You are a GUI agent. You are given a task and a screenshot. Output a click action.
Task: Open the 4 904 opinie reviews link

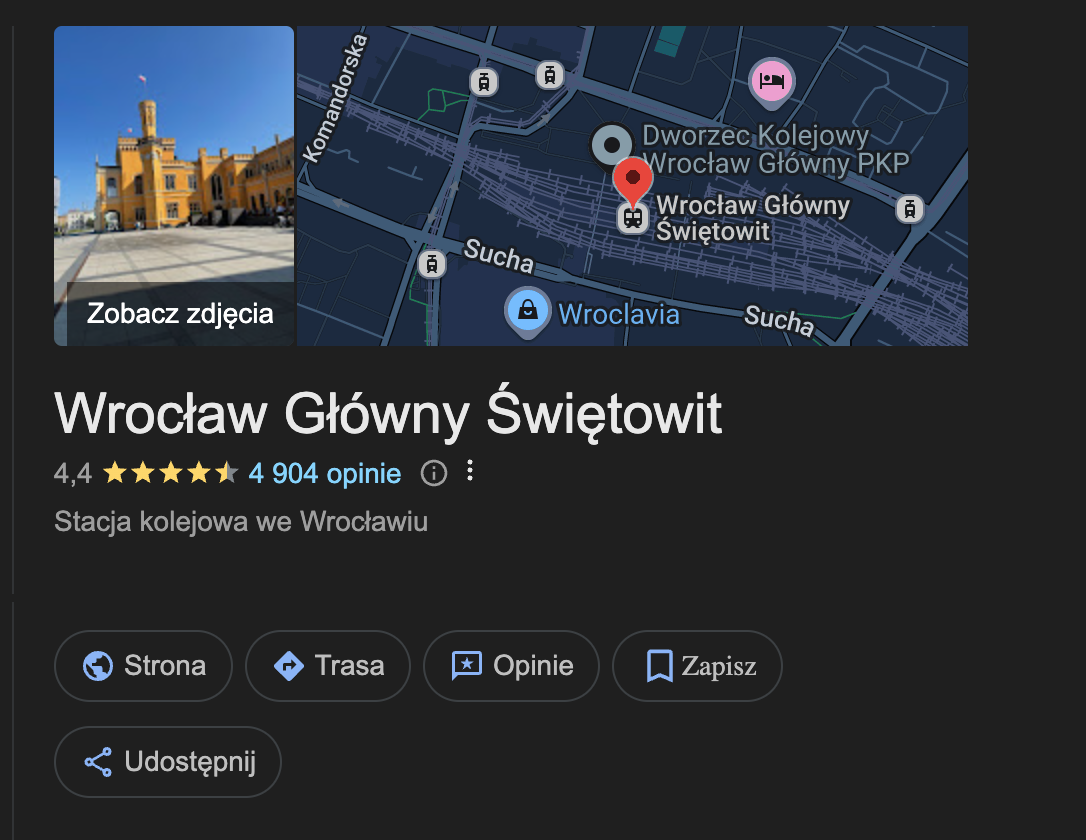[325, 473]
